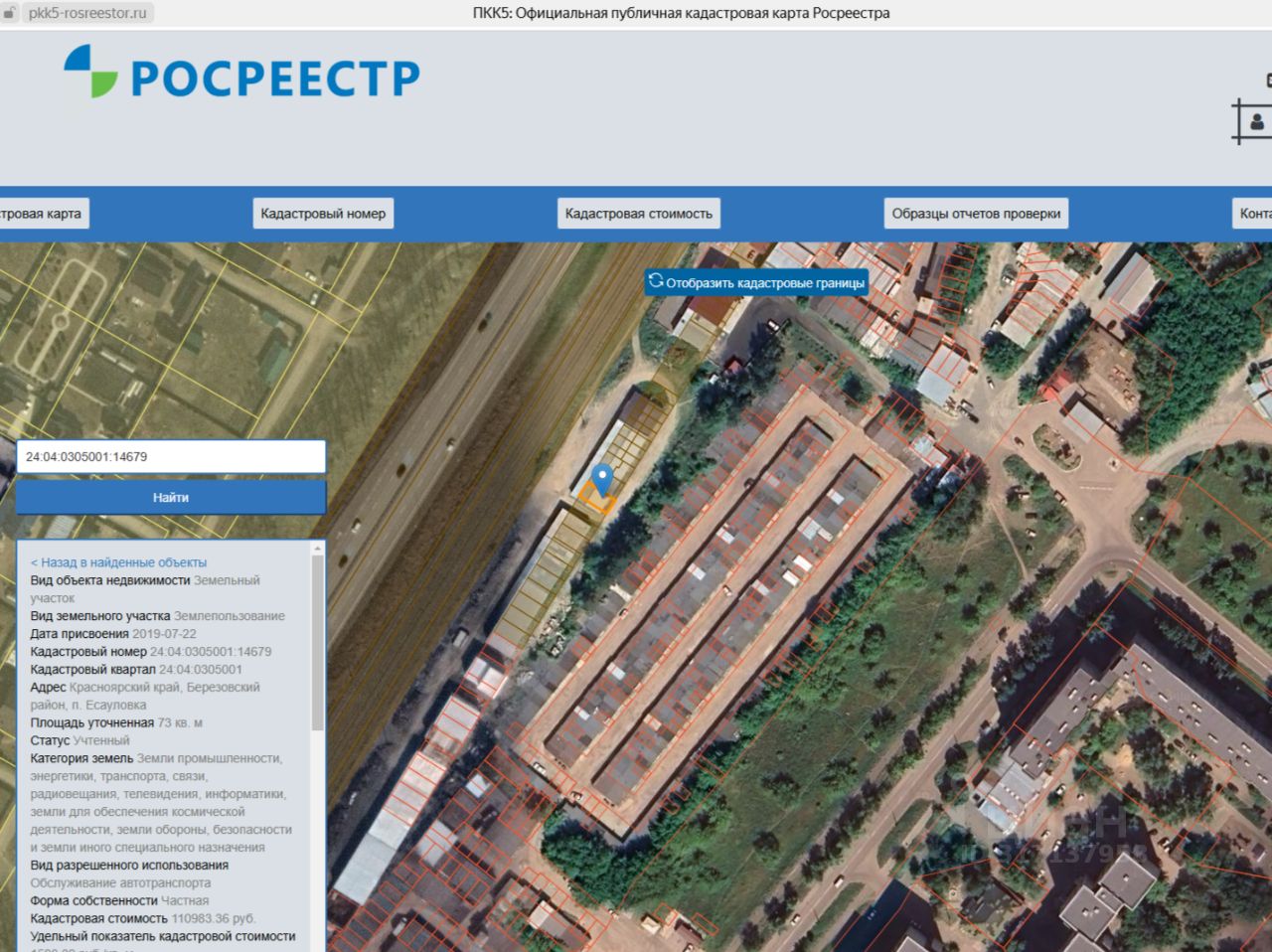Click the page title ПКК5 text
Screen dimensions: 1272x952
coord(681,14)
